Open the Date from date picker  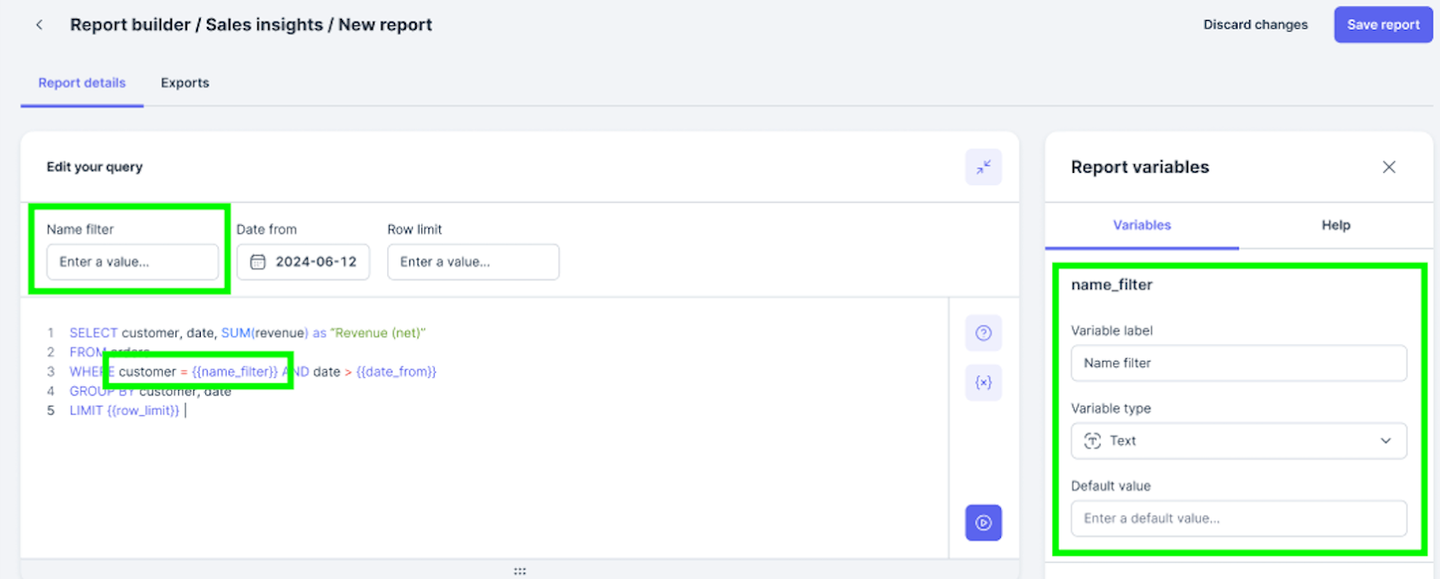(x=303, y=262)
